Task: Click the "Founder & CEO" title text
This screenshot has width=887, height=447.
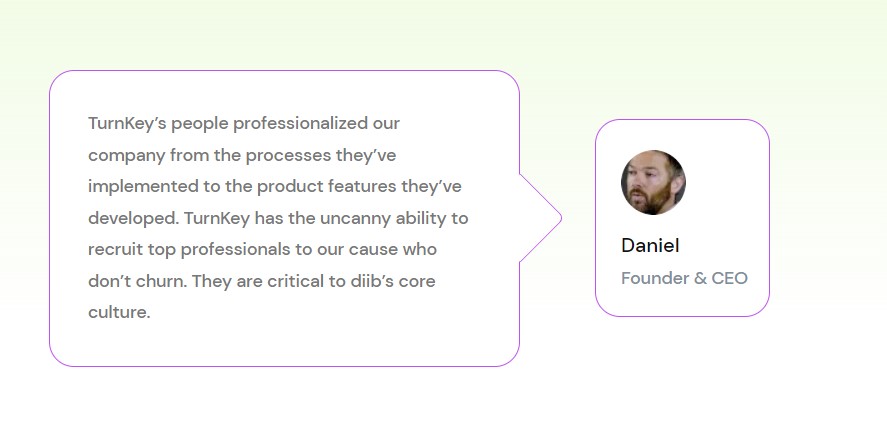Action: click(684, 278)
